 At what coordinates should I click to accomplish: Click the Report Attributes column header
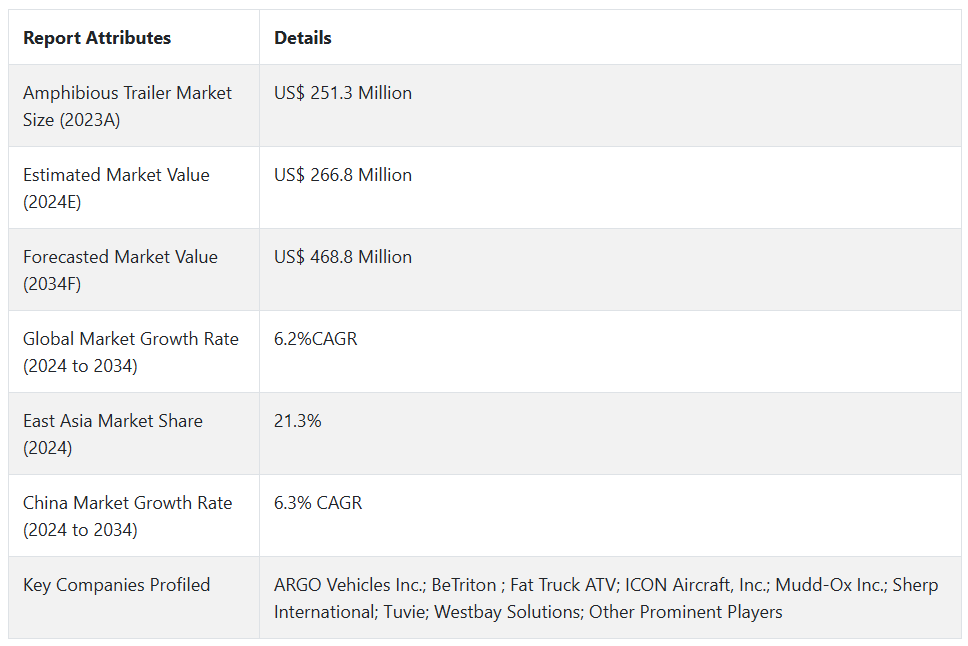click(x=97, y=38)
